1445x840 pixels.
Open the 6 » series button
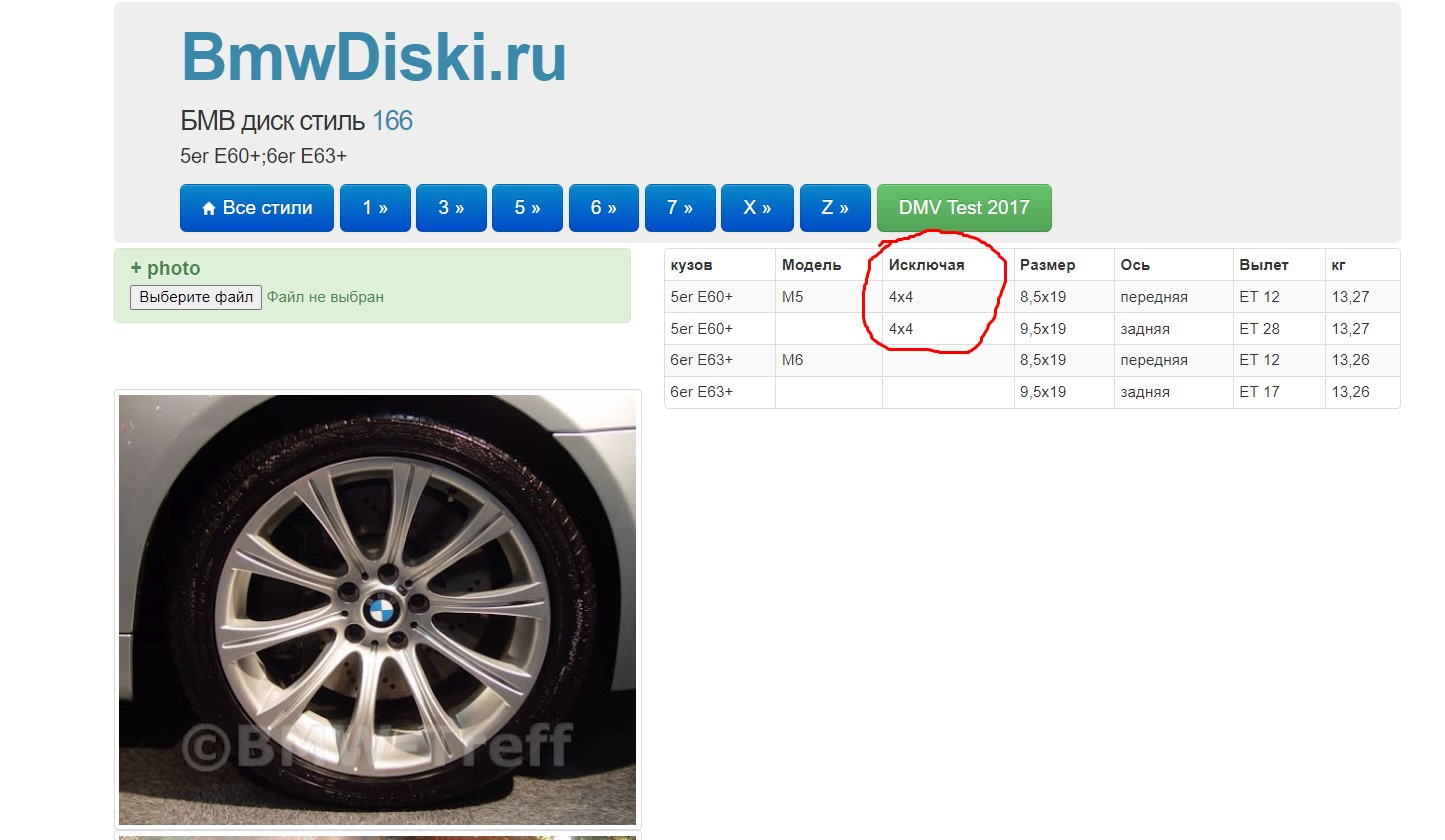coord(604,208)
